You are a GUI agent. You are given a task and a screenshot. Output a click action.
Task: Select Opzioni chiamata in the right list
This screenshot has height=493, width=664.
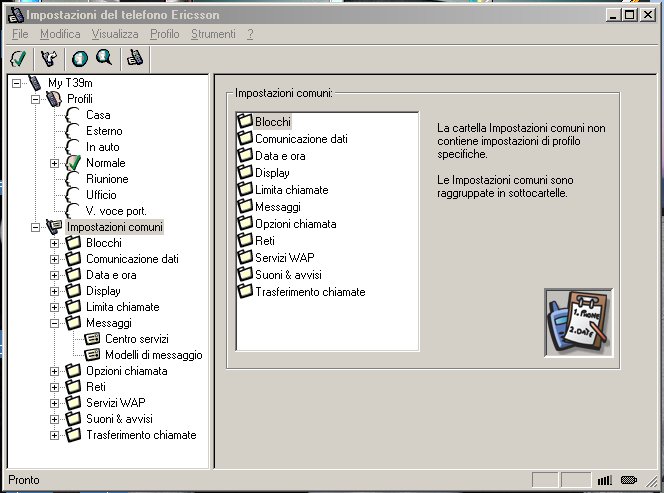296,224
